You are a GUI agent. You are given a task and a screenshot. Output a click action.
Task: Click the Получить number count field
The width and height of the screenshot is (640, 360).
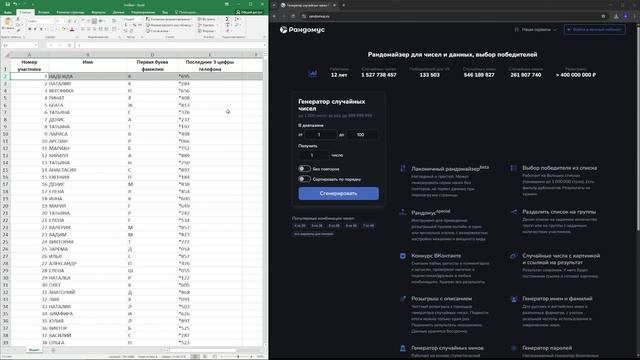pos(313,155)
